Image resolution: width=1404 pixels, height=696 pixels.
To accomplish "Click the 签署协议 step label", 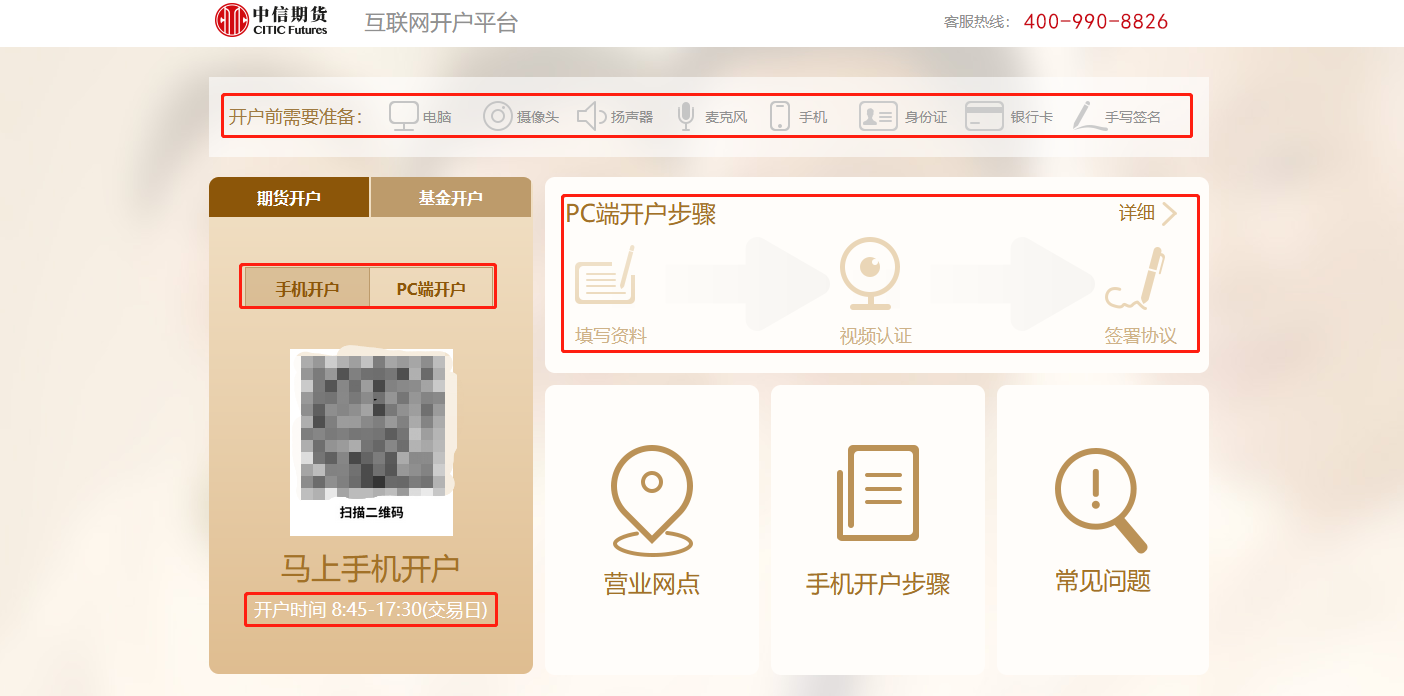I will (1141, 336).
